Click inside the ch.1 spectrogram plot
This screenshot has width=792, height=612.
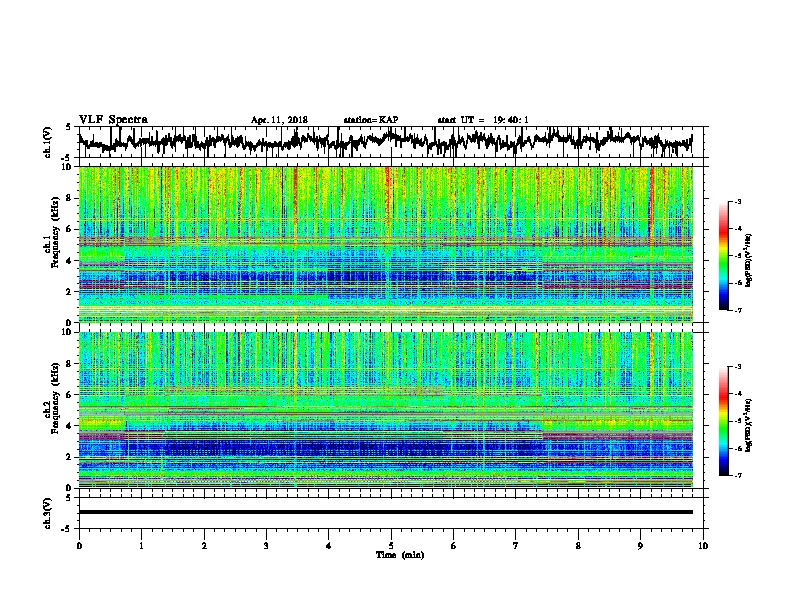point(385,244)
